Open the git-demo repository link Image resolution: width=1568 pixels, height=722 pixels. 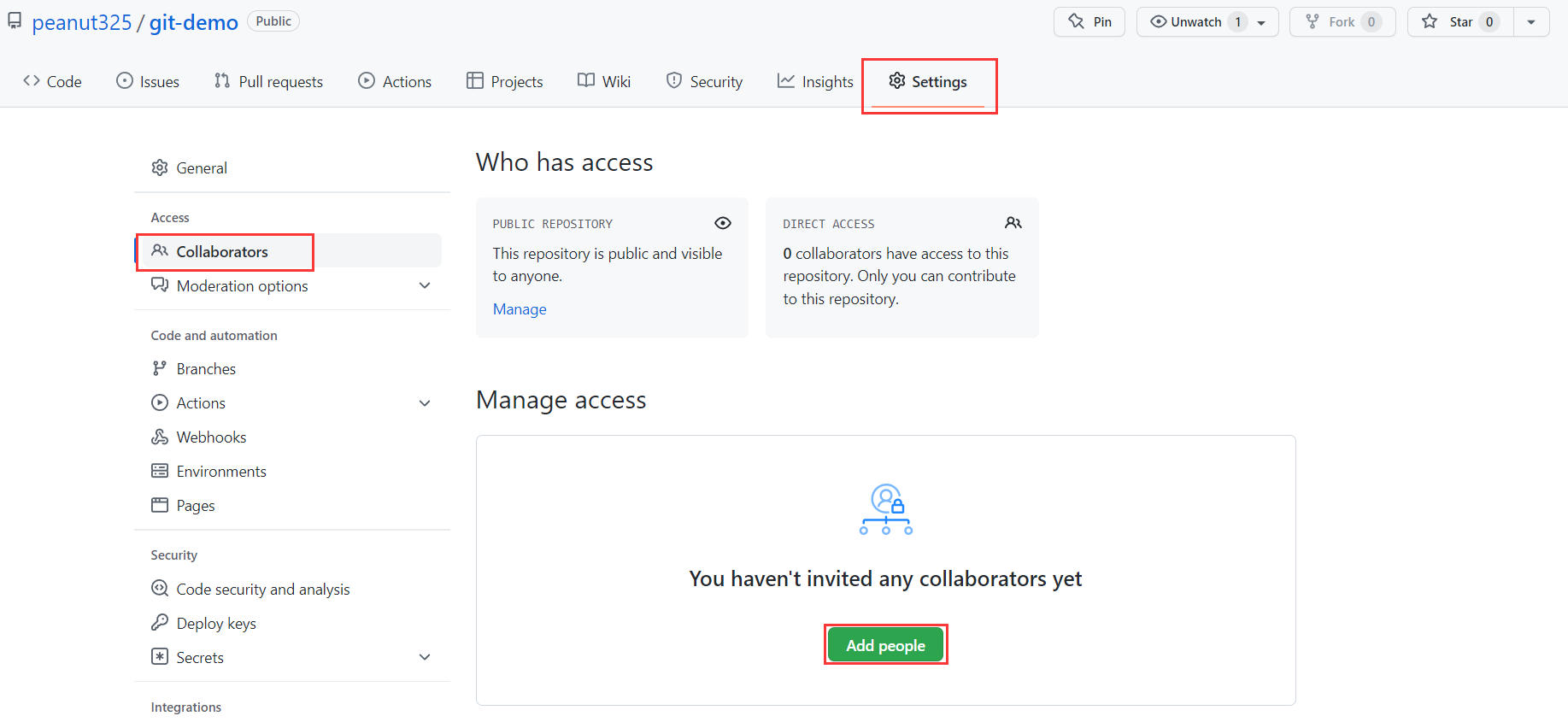pos(194,22)
